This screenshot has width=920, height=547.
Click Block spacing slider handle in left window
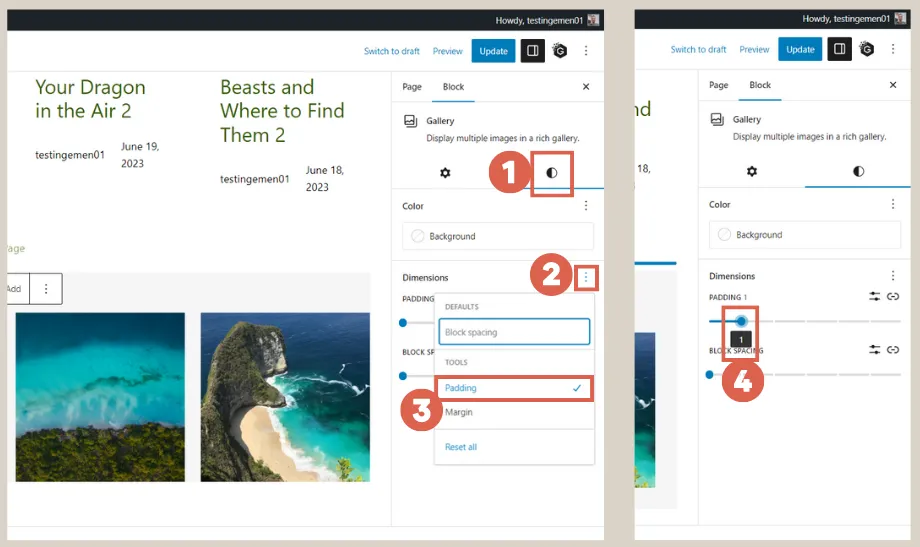(x=402, y=376)
